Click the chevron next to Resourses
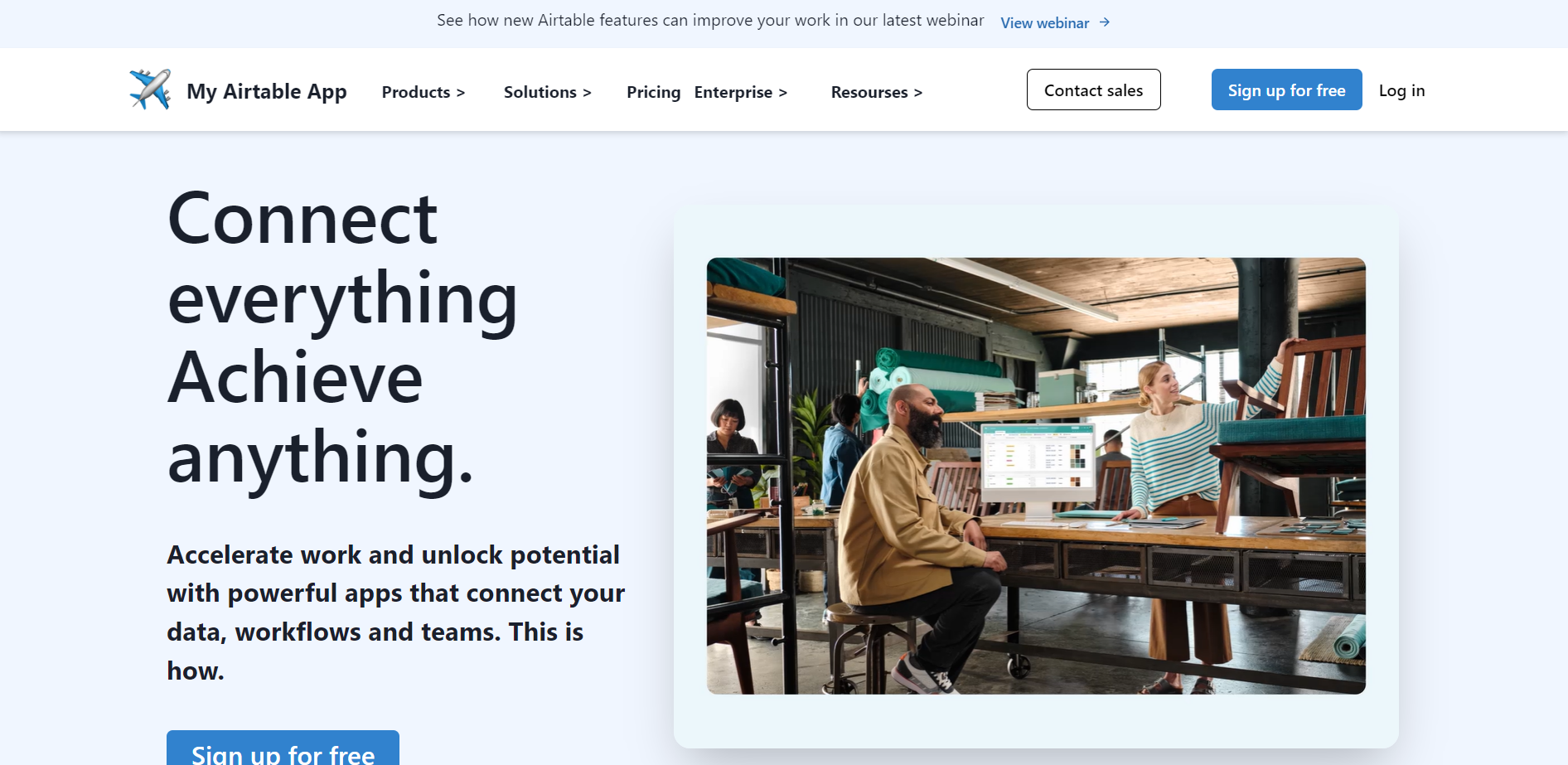The image size is (1568, 765). pos(917,93)
